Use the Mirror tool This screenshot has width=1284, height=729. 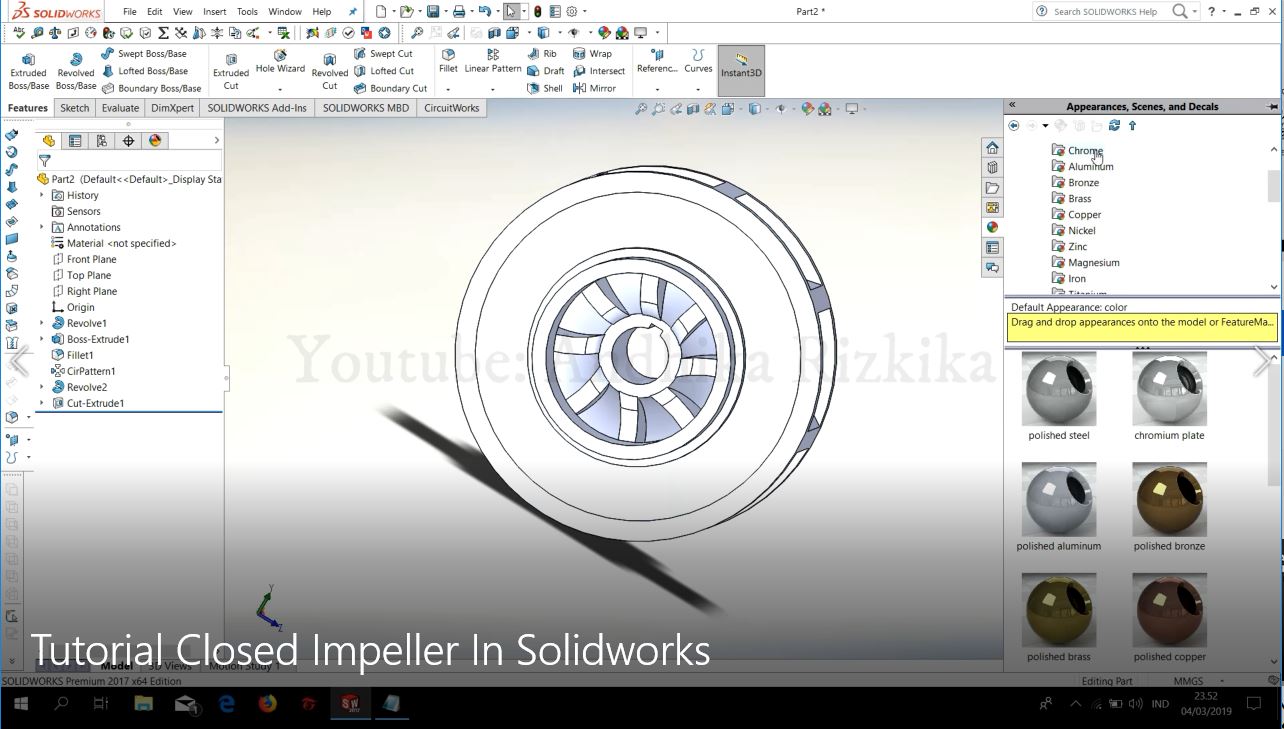(594, 88)
